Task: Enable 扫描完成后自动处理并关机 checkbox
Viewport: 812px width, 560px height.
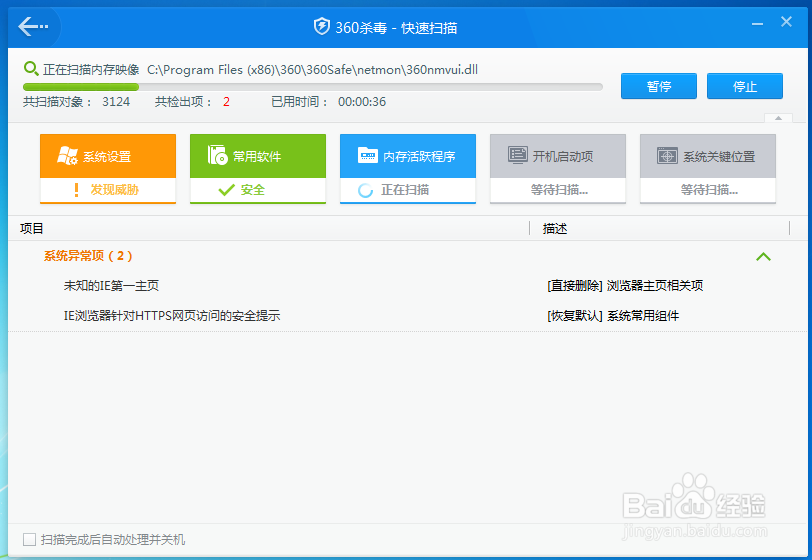Action: tap(30, 539)
